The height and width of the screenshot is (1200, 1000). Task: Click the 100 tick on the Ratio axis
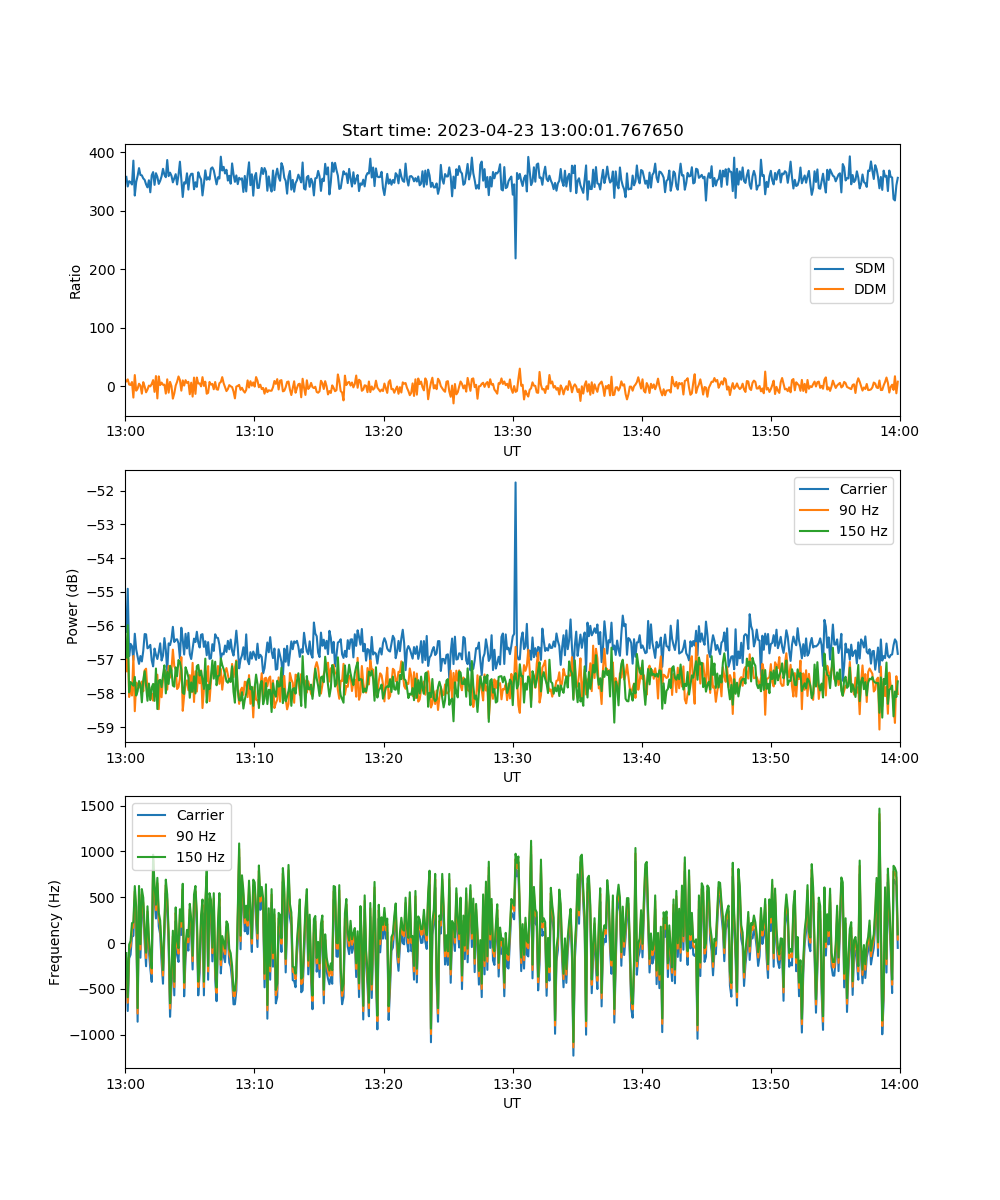click(104, 328)
